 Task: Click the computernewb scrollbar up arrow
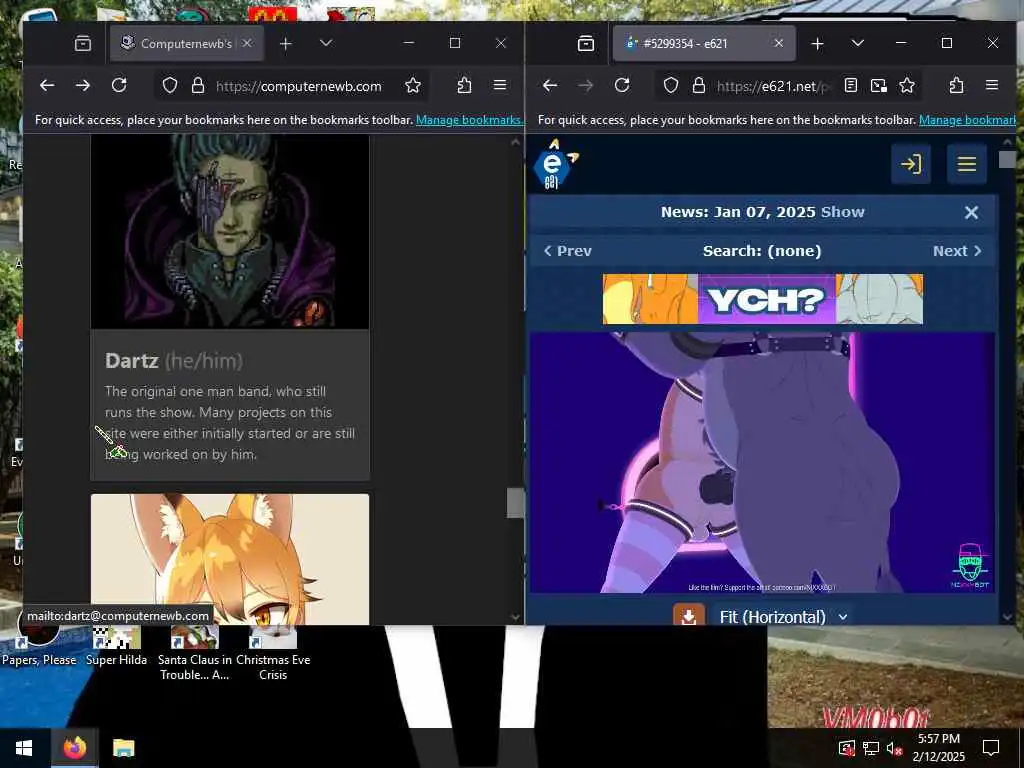(x=515, y=142)
